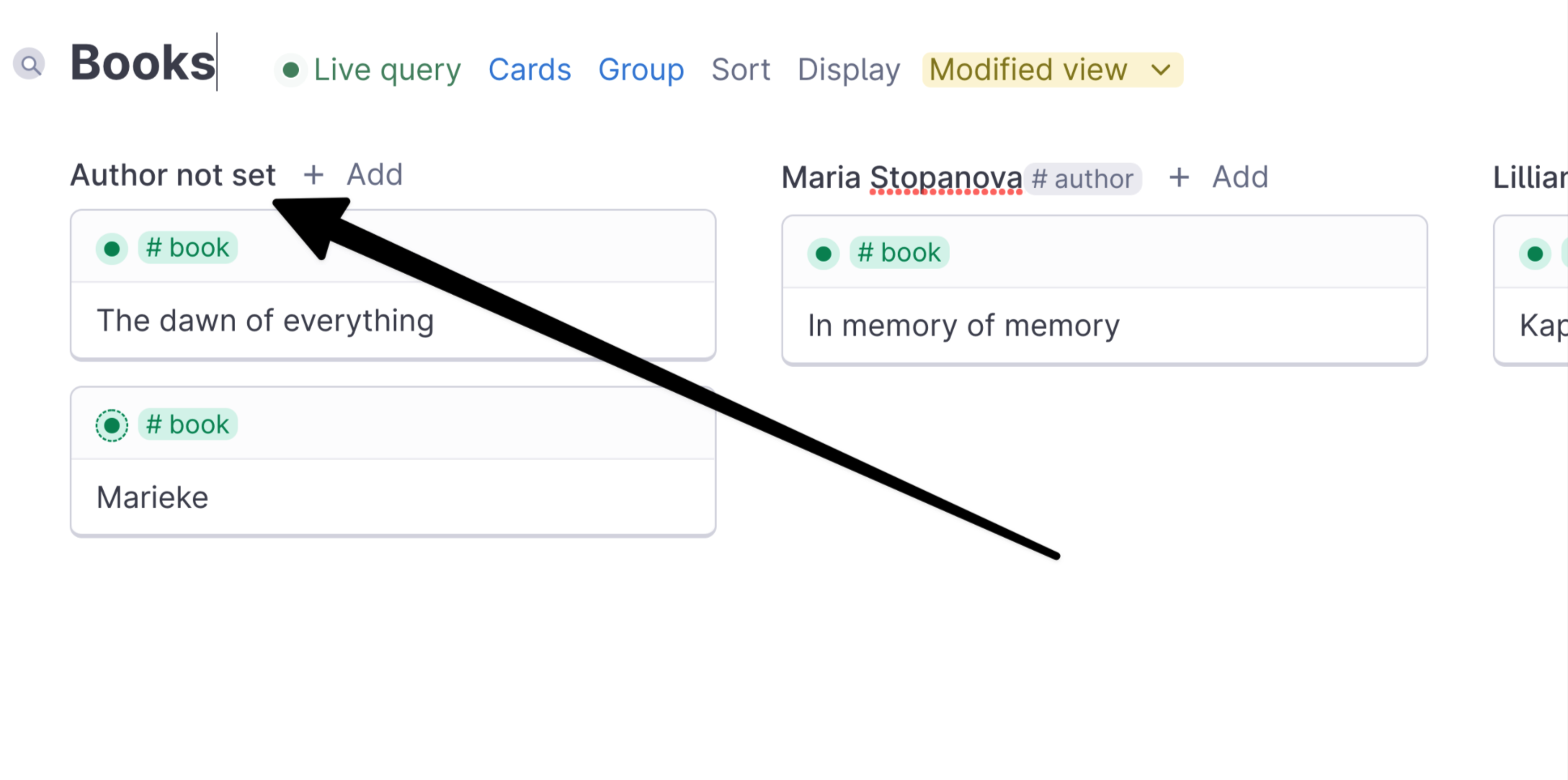Click the # book tag on Marieke card
The width and height of the screenshot is (1568, 780).
(187, 425)
